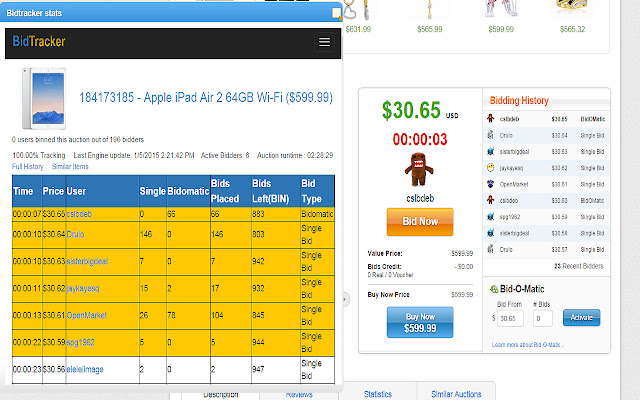The width and height of the screenshot is (640, 400).
Task: Click the winning bidder name cslbdeb
Action: [420, 198]
